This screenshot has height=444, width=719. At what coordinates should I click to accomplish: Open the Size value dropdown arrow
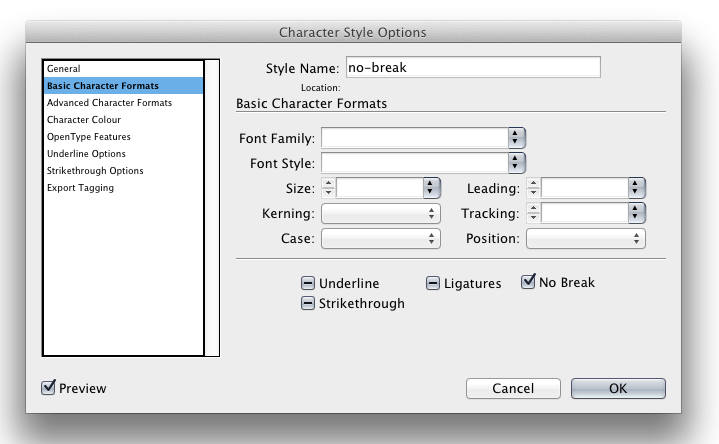(x=432, y=187)
